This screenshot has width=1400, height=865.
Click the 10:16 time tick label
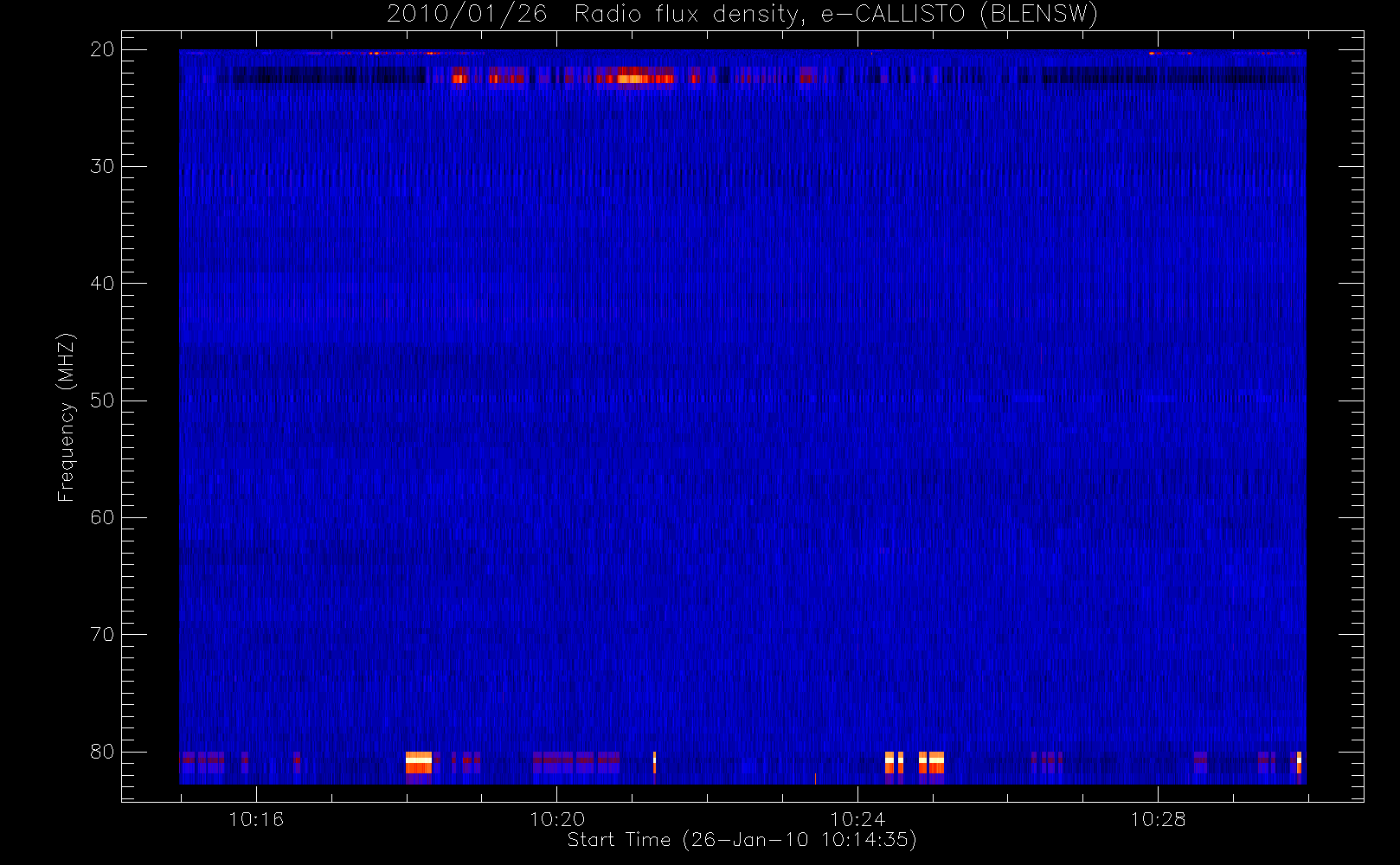click(x=256, y=819)
